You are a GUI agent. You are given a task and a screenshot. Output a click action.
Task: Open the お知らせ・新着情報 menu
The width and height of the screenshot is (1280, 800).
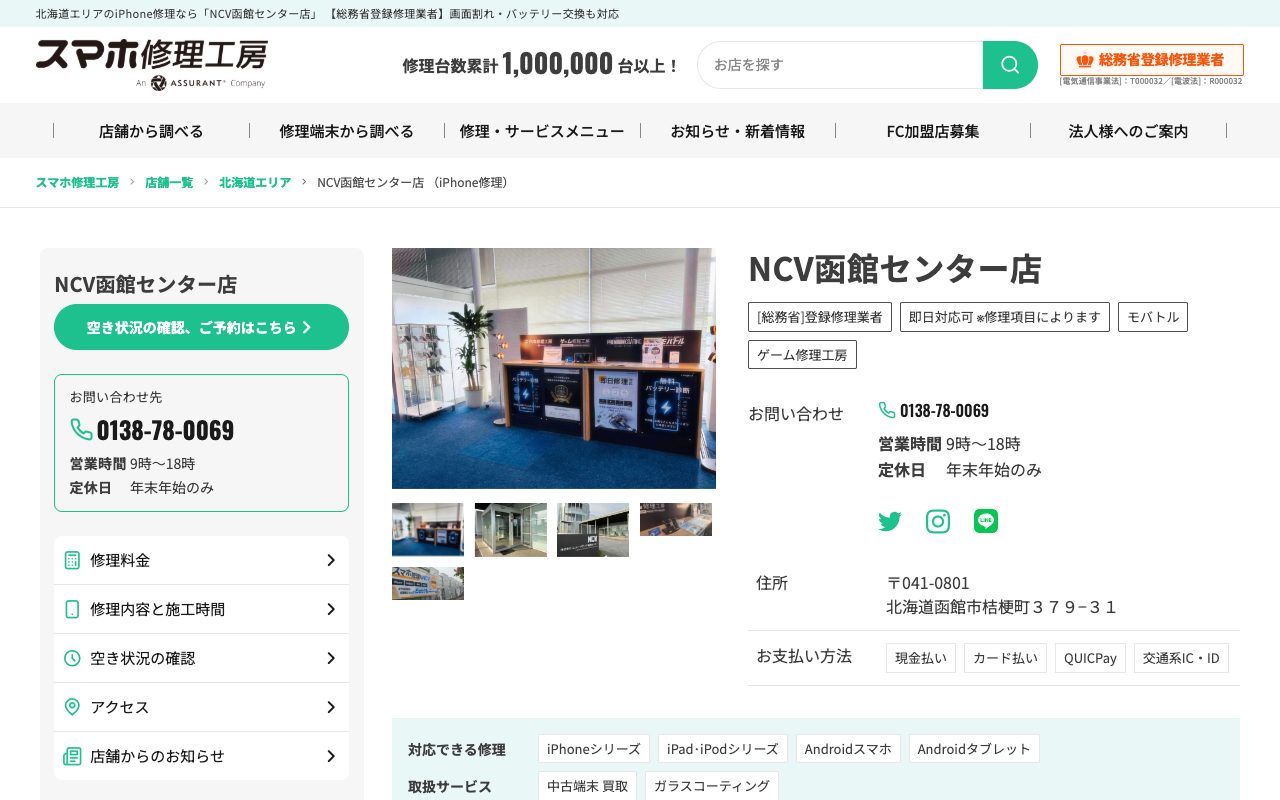(738, 131)
